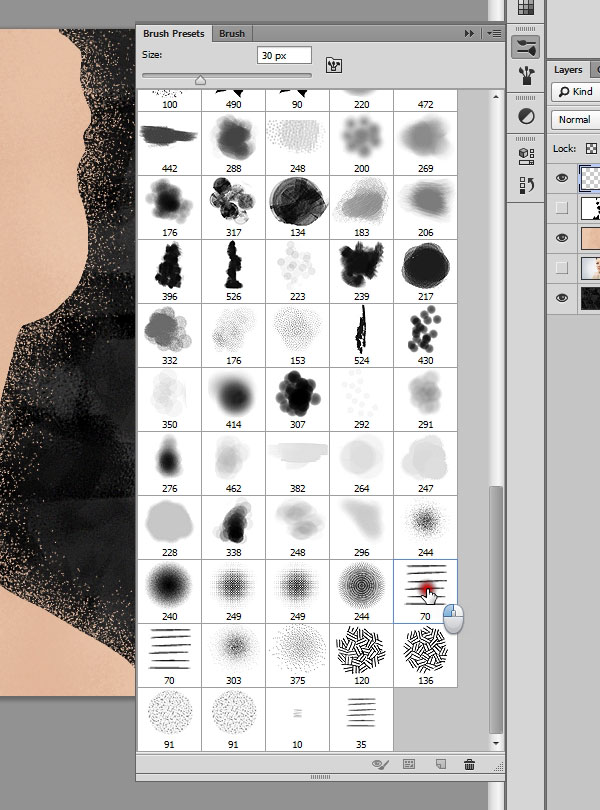The image size is (600, 810).
Task: Delete brush using the trash icon
Action: (469, 764)
